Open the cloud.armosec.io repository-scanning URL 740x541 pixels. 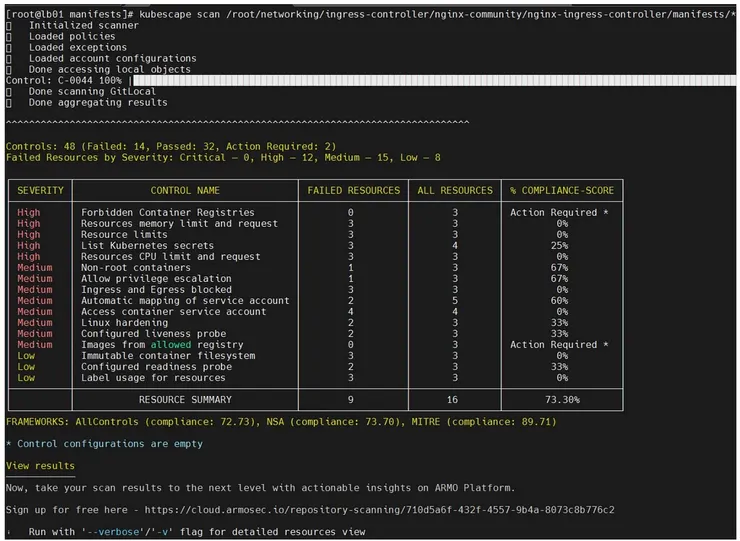(379, 510)
